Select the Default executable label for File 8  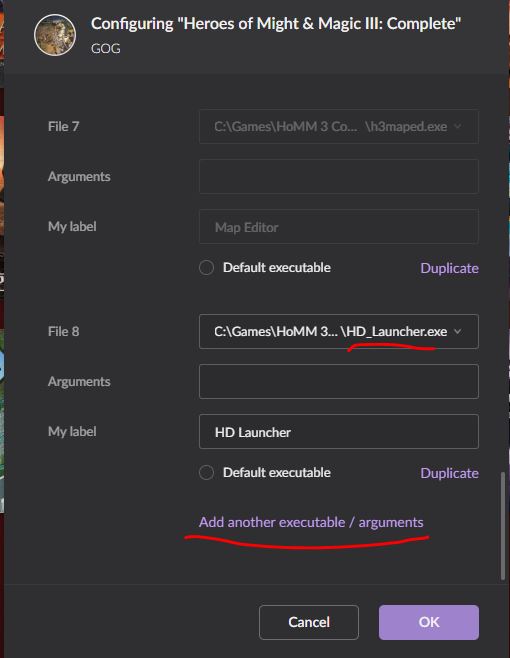pos(277,473)
